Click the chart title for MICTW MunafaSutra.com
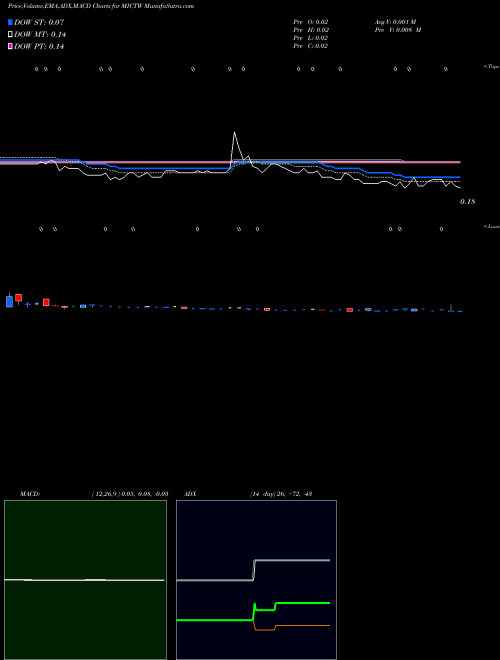 pyautogui.click(x=101, y=7)
